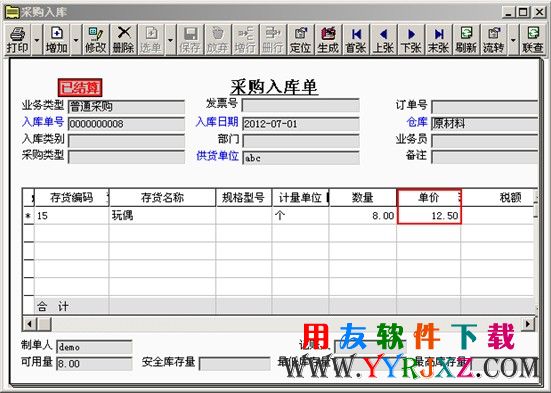Jump to last record with 末张
The height and width of the screenshot is (393, 551).
point(439,40)
